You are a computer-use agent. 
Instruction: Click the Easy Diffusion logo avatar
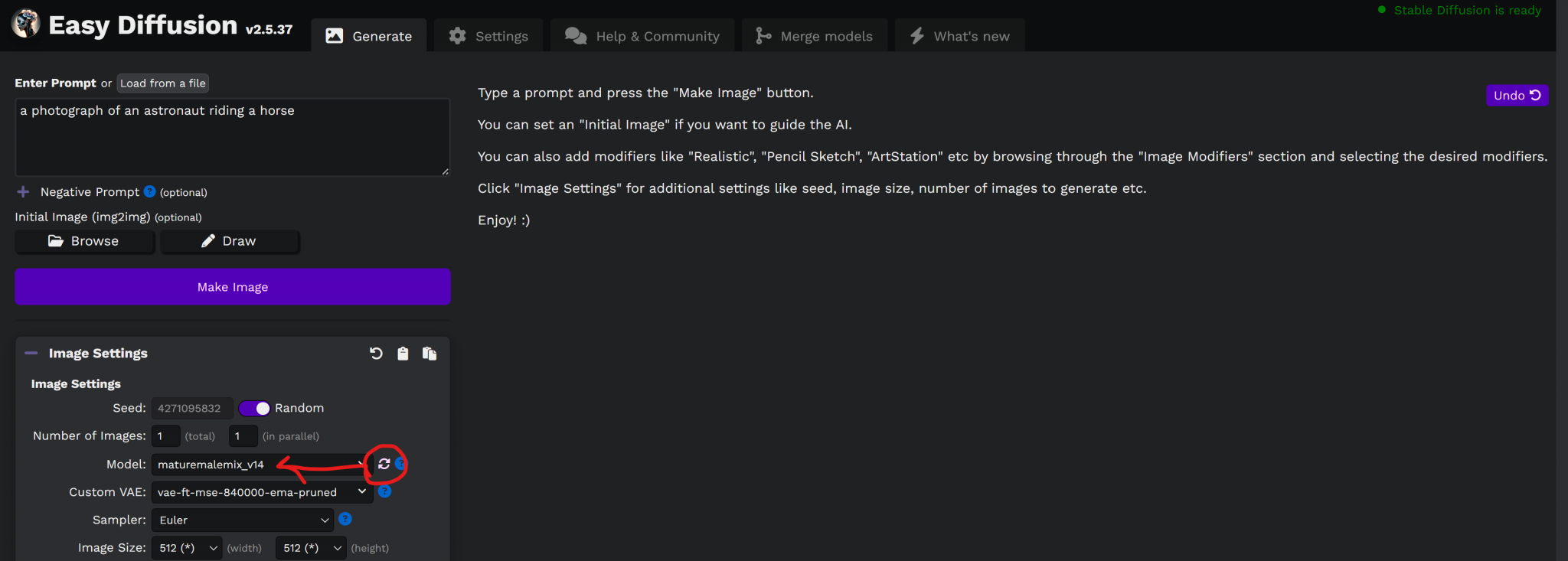tap(25, 24)
